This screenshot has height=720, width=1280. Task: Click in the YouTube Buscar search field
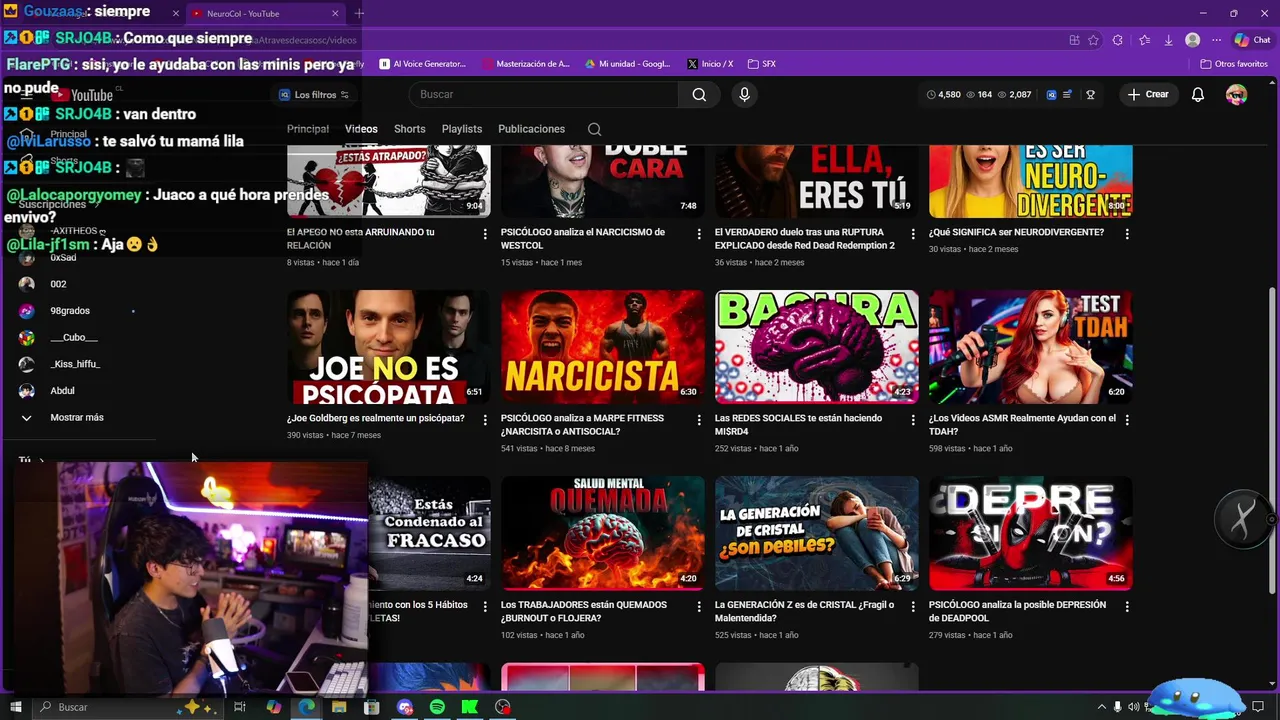pos(543,94)
